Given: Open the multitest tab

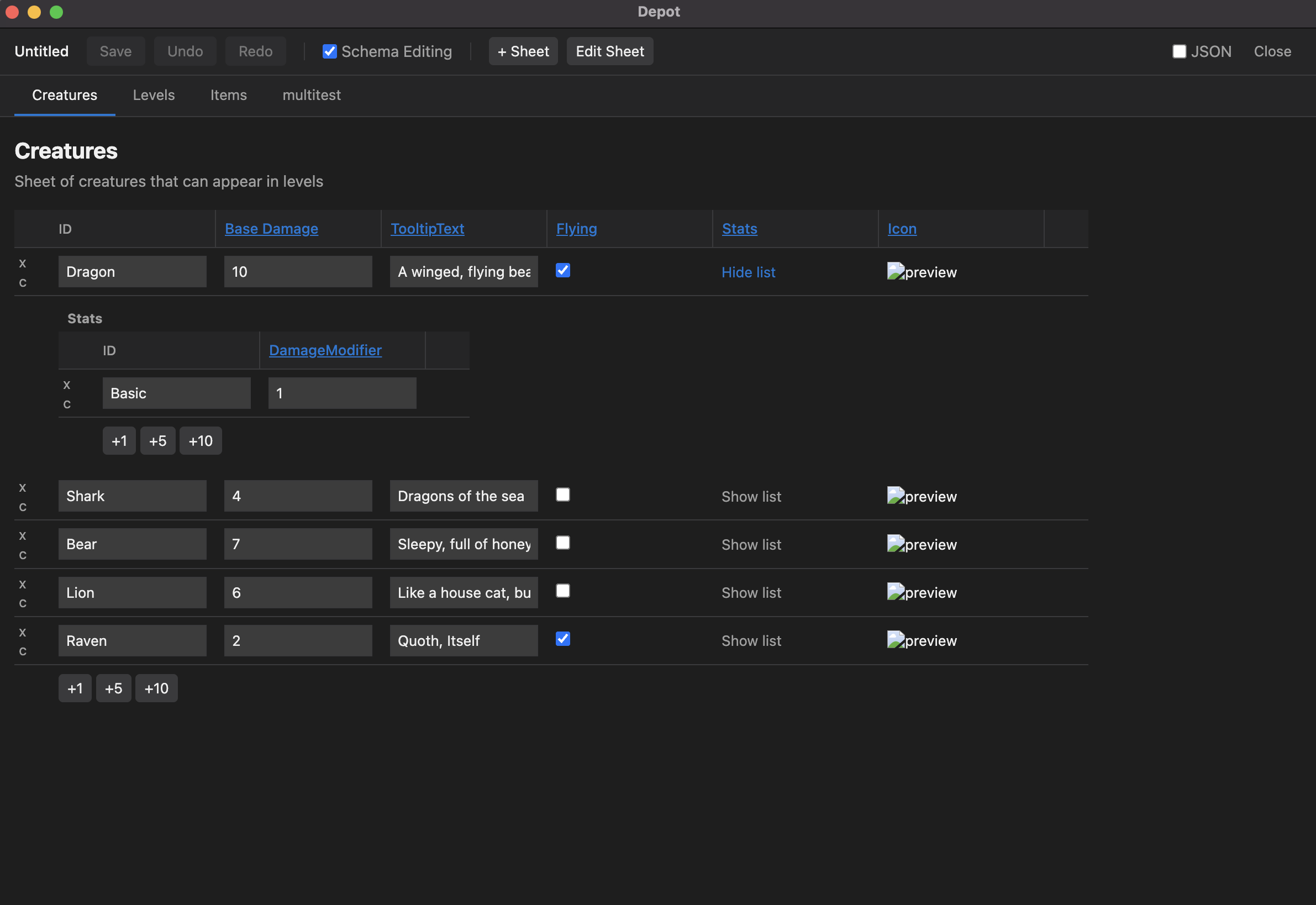Looking at the screenshot, I should [x=311, y=95].
